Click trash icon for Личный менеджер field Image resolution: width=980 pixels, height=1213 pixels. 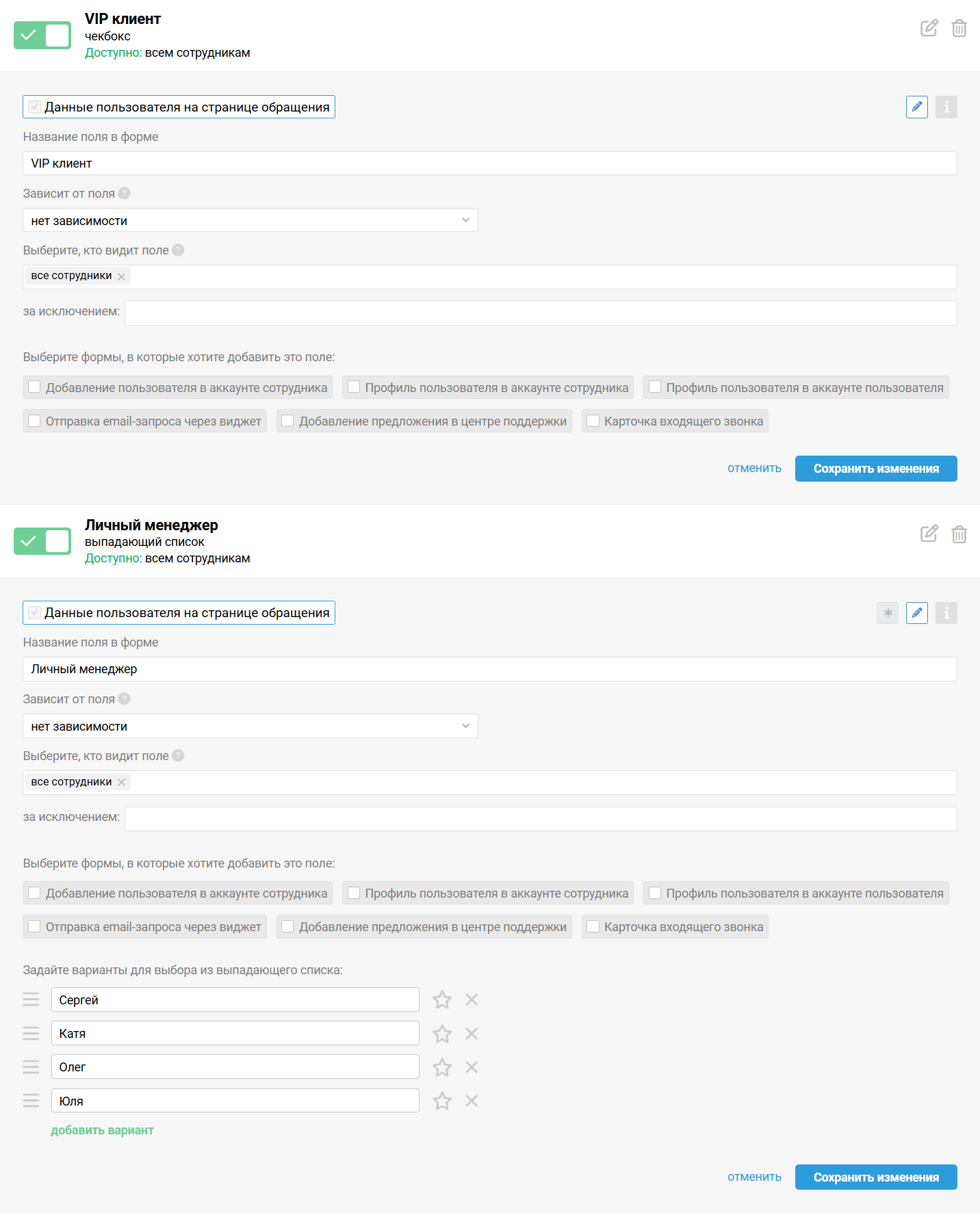[959, 534]
